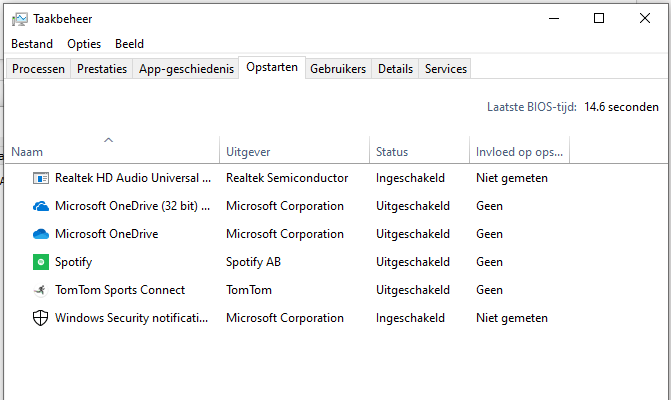The image size is (671, 400).
Task: Open the Services tab
Action: click(445, 69)
